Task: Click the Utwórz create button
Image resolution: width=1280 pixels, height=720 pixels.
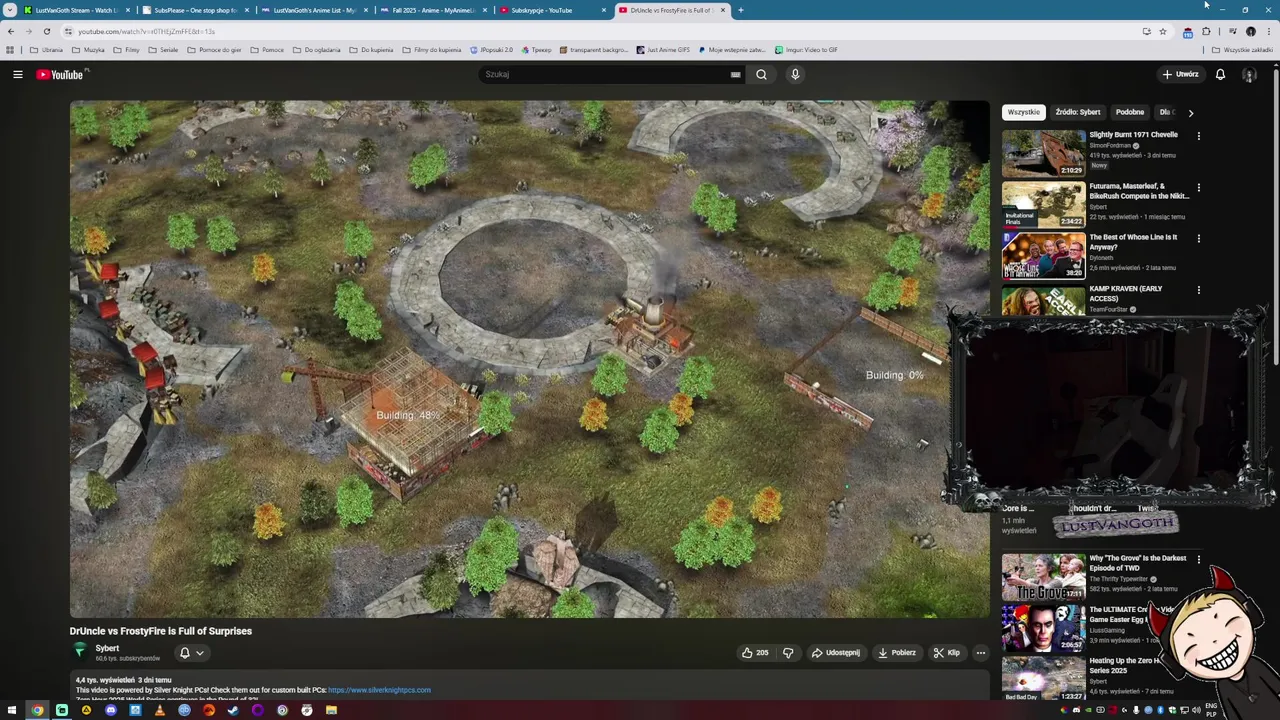Action: (1180, 74)
